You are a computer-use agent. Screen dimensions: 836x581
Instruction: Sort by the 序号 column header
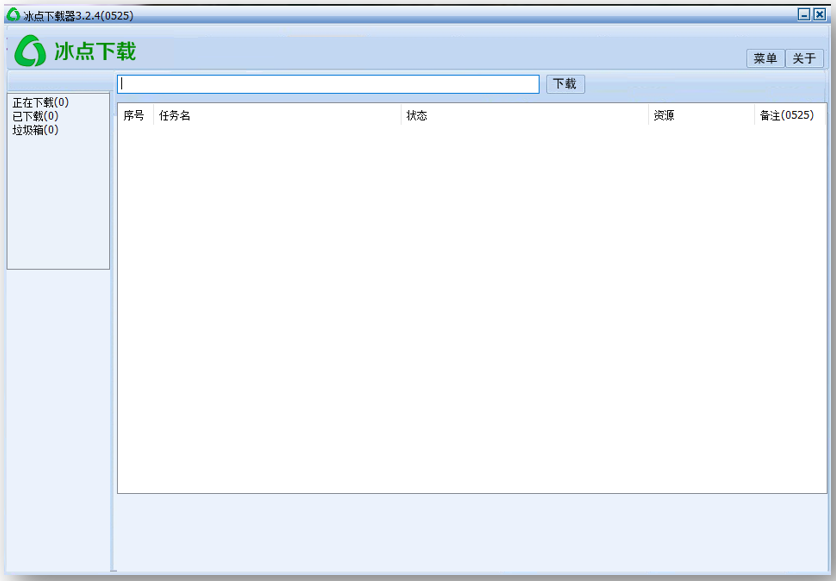pos(134,116)
